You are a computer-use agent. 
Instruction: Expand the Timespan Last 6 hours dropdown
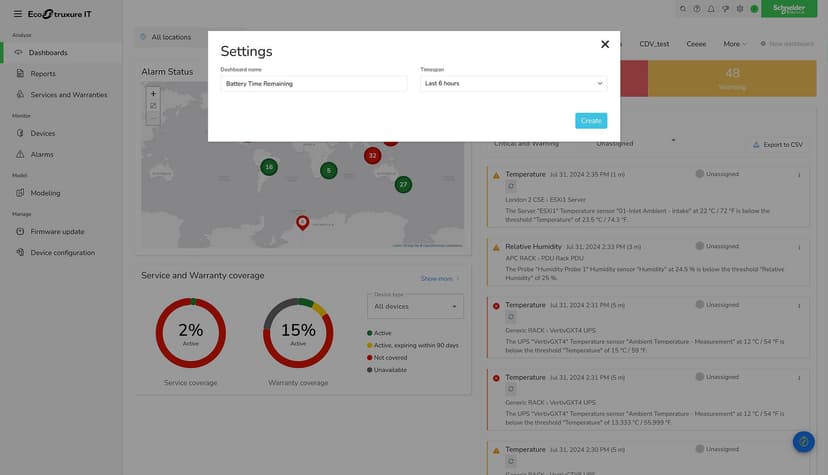coord(513,83)
